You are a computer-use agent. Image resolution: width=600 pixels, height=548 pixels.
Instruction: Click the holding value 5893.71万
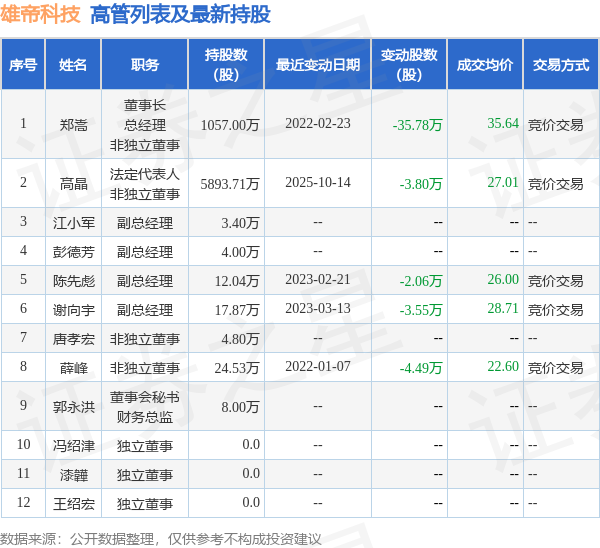(230, 184)
